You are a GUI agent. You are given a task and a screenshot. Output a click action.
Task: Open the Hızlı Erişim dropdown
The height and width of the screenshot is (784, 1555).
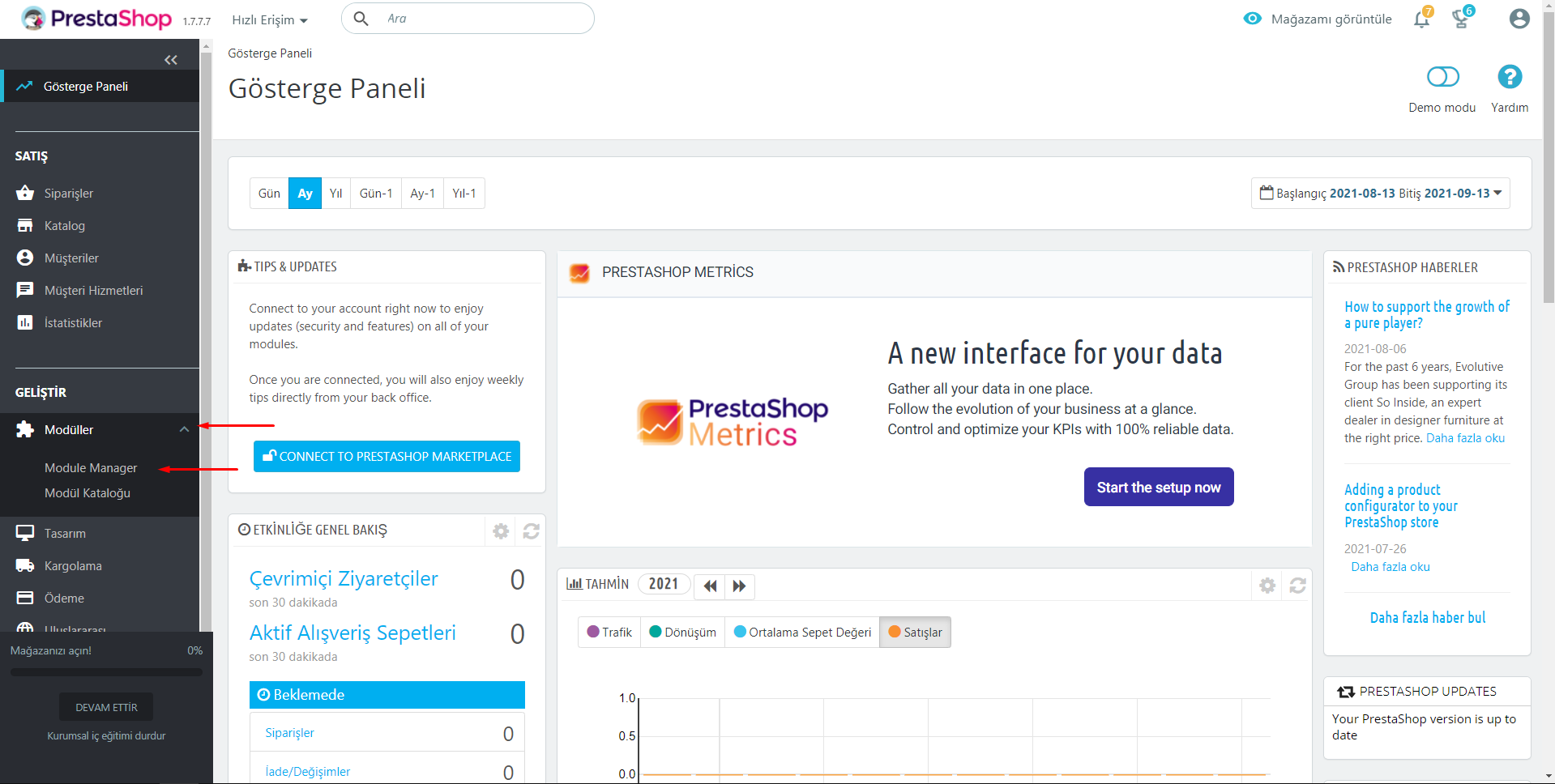click(x=269, y=20)
